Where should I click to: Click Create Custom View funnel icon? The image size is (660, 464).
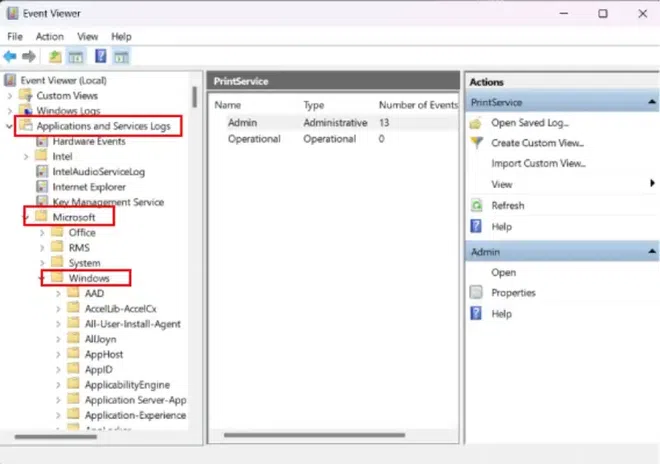point(476,143)
